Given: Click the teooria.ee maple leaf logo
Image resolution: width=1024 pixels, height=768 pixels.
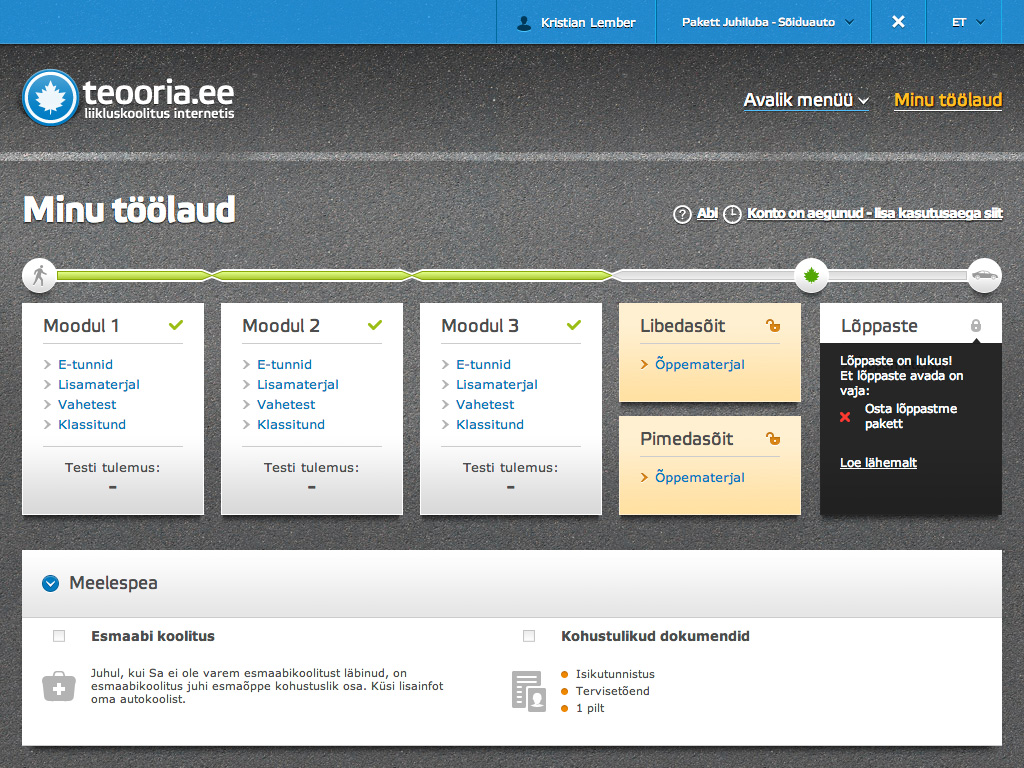Looking at the screenshot, I should pos(50,97).
